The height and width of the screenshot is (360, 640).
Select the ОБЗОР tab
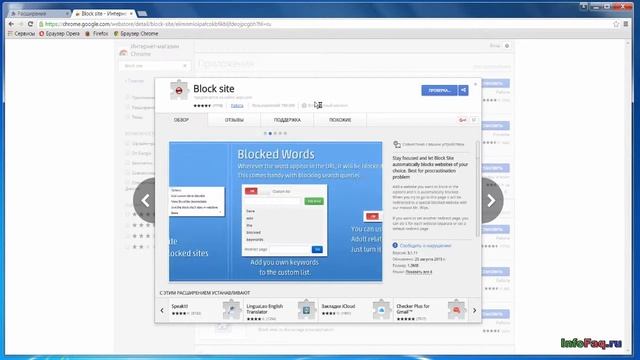coord(181,120)
